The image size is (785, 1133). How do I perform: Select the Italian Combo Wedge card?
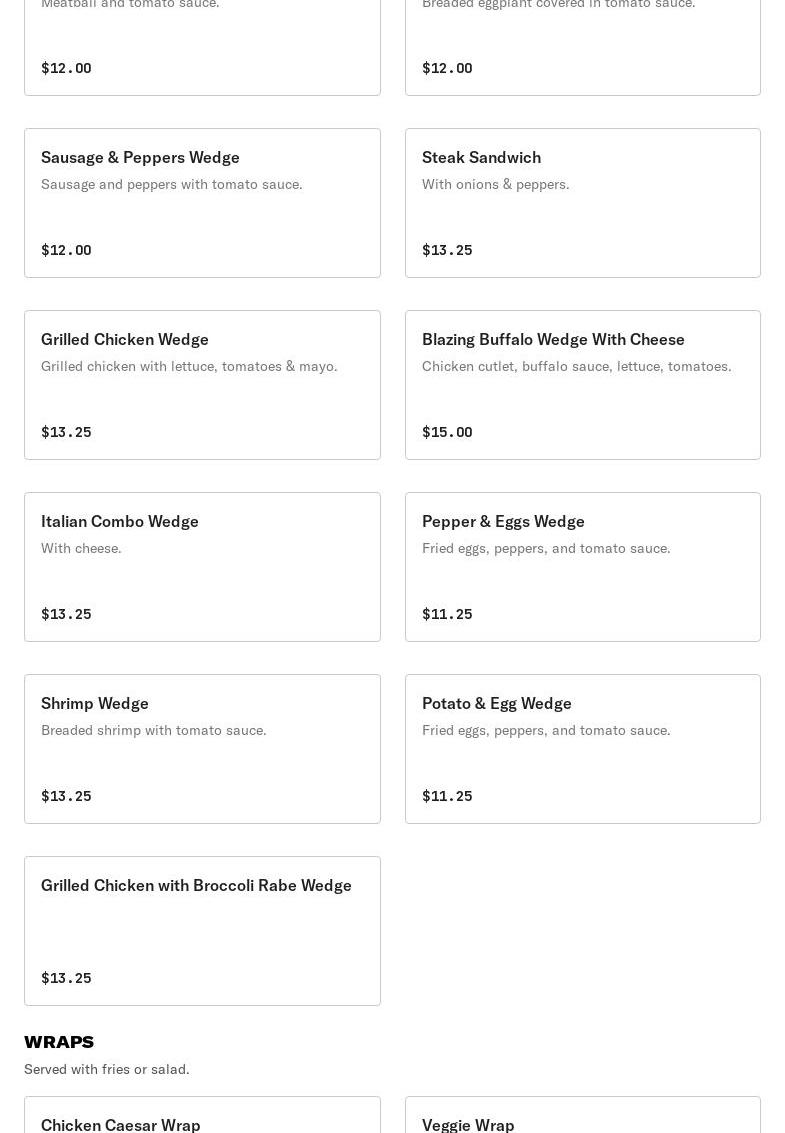click(202, 567)
